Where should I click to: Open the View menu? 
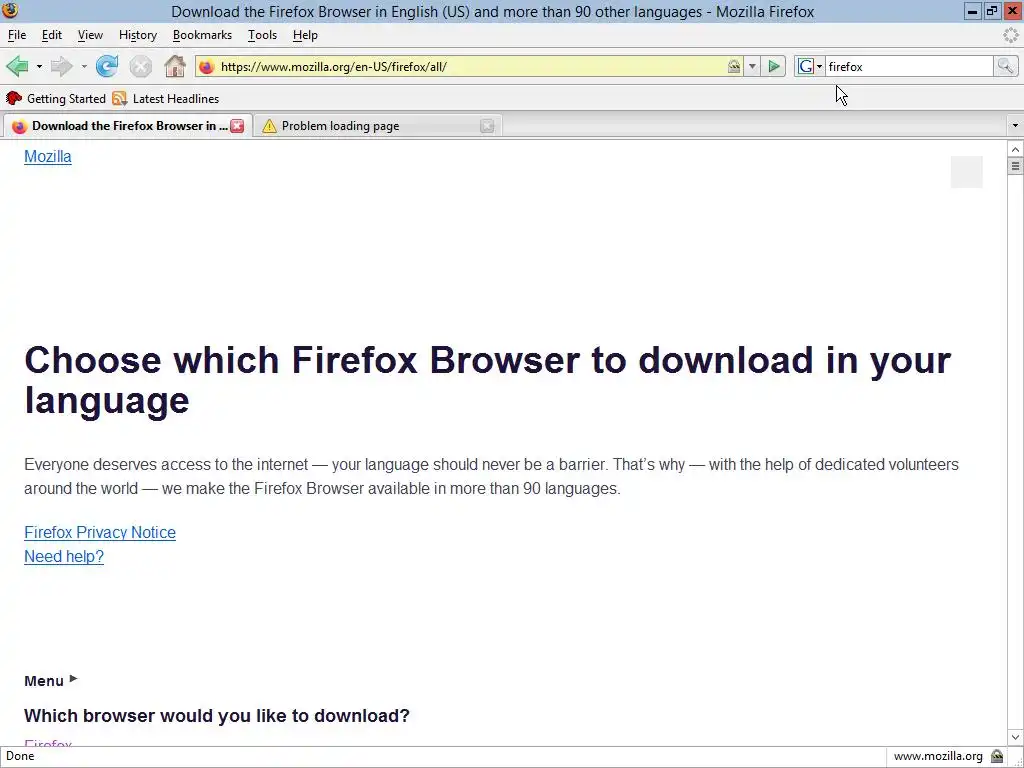(90, 35)
